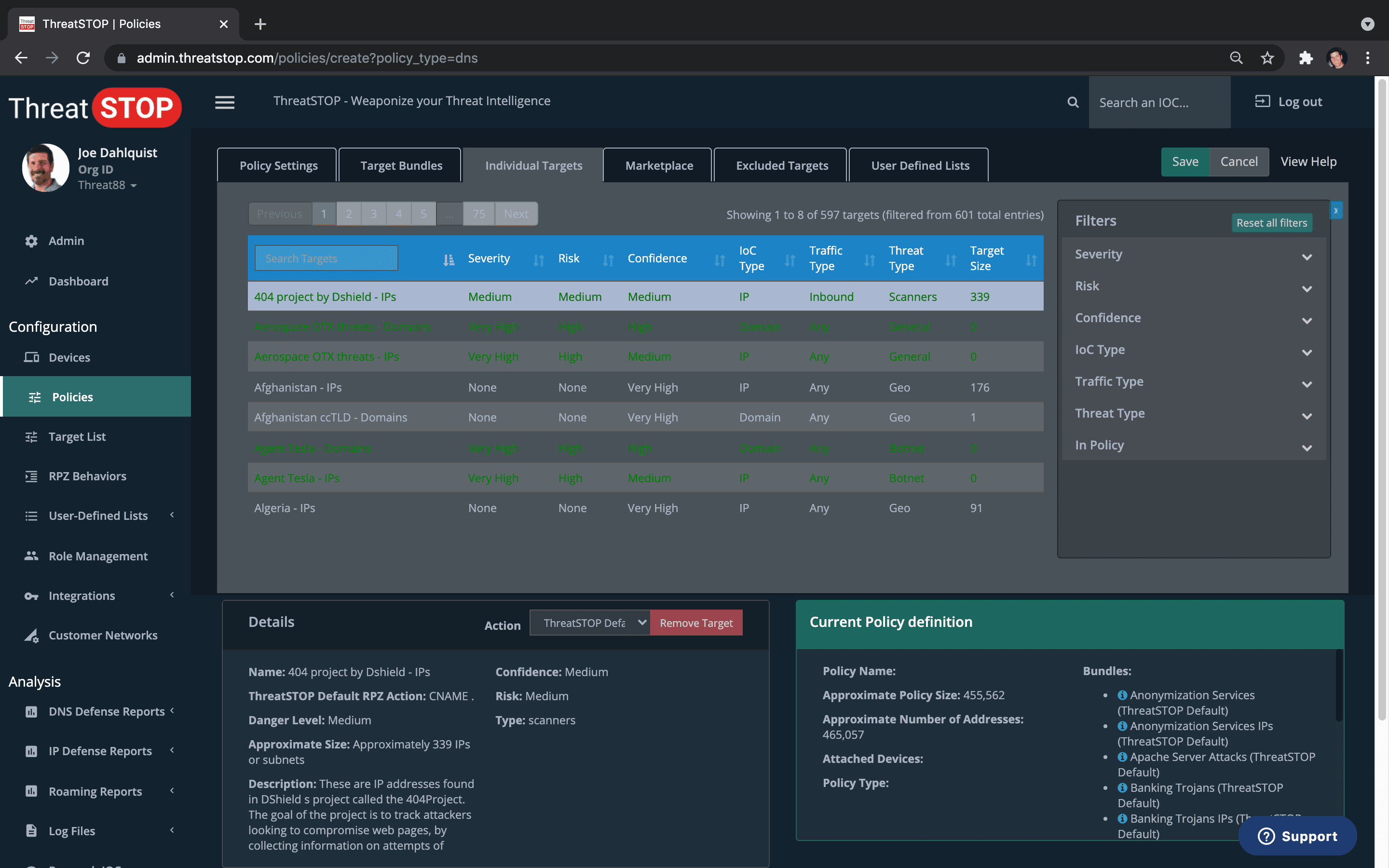
Task: Click the Reset all filters button
Action: [1272, 223]
